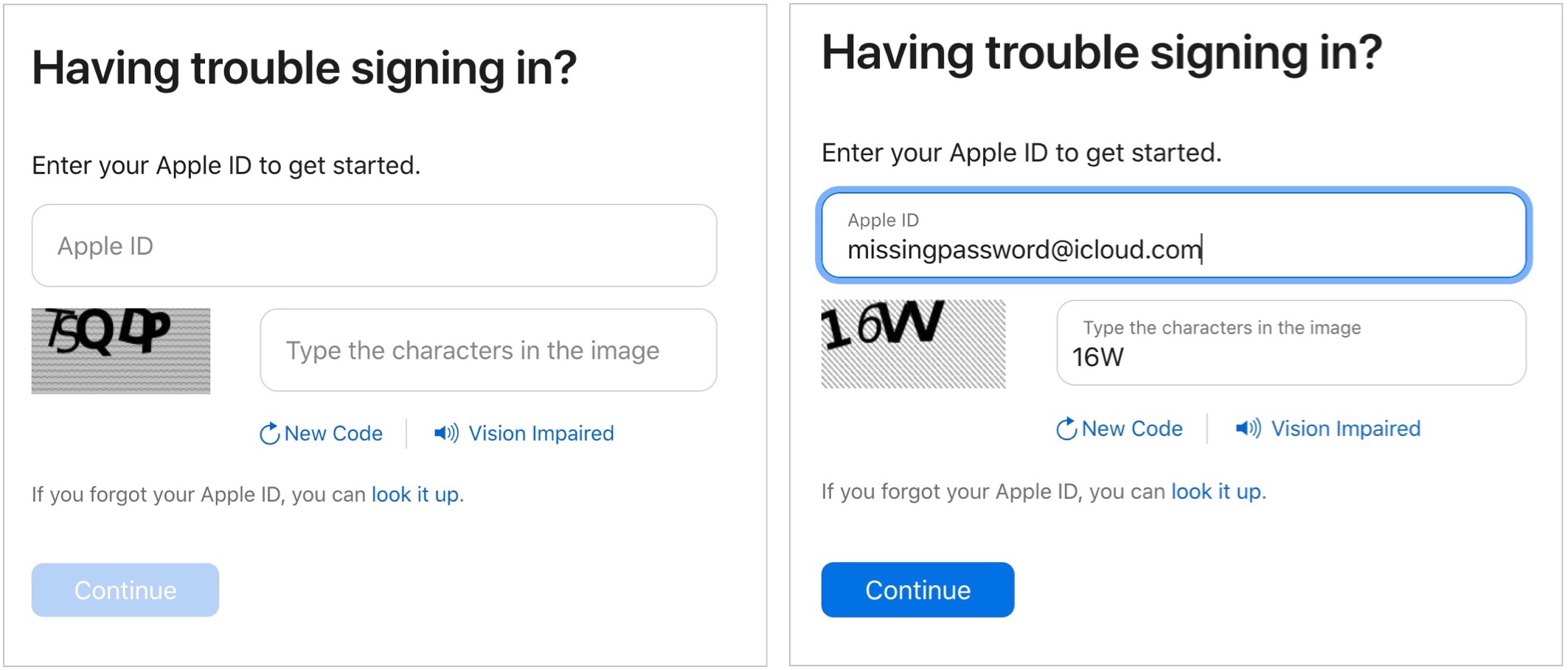Click the right "Having trouble signing in?" heading
The height and width of the screenshot is (670, 1568).
[1102, 53]
